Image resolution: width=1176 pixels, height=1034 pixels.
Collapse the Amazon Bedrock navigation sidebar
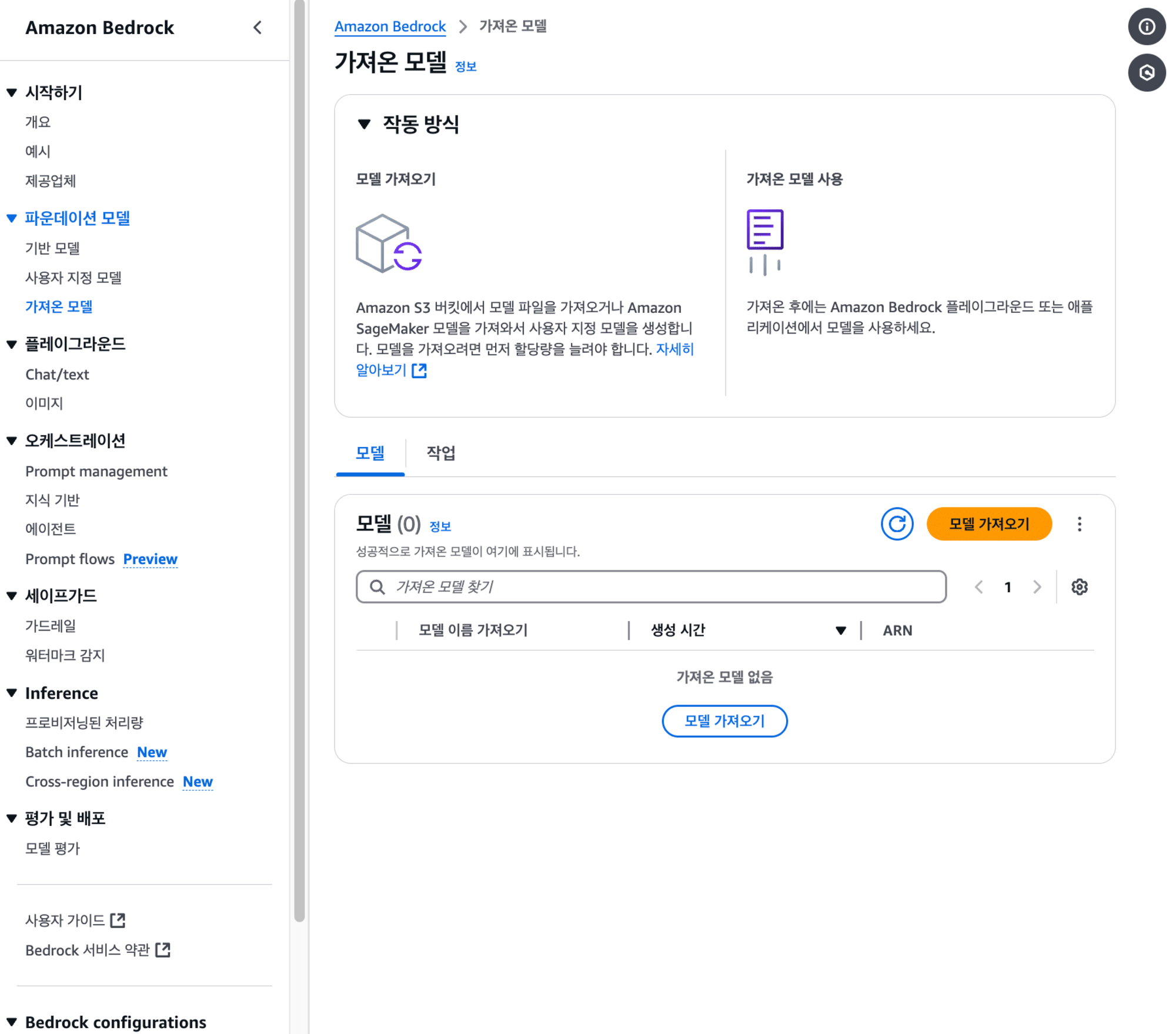click(258, 28)
